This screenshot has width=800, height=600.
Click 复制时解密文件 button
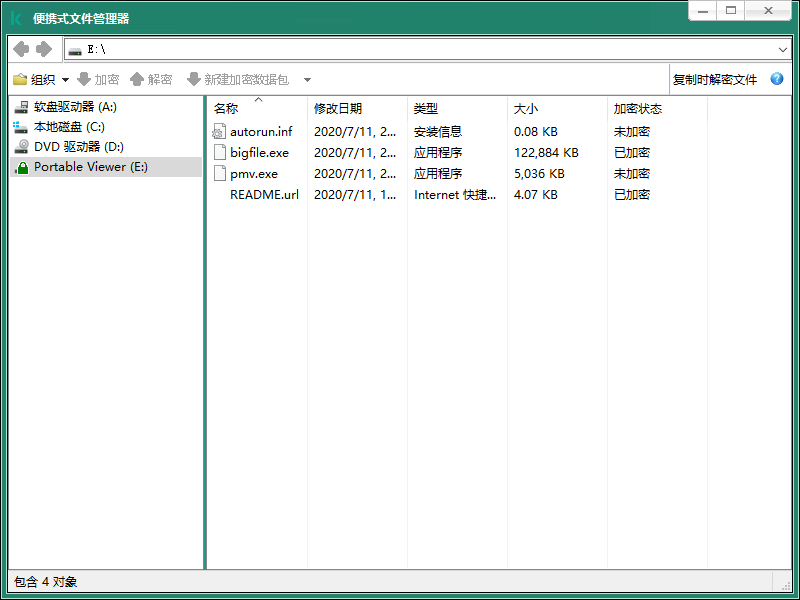714,79
